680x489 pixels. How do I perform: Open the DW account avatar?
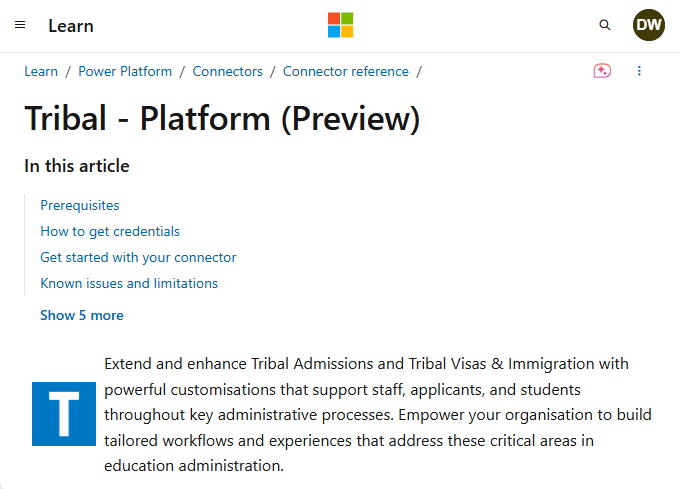[648, 25]
